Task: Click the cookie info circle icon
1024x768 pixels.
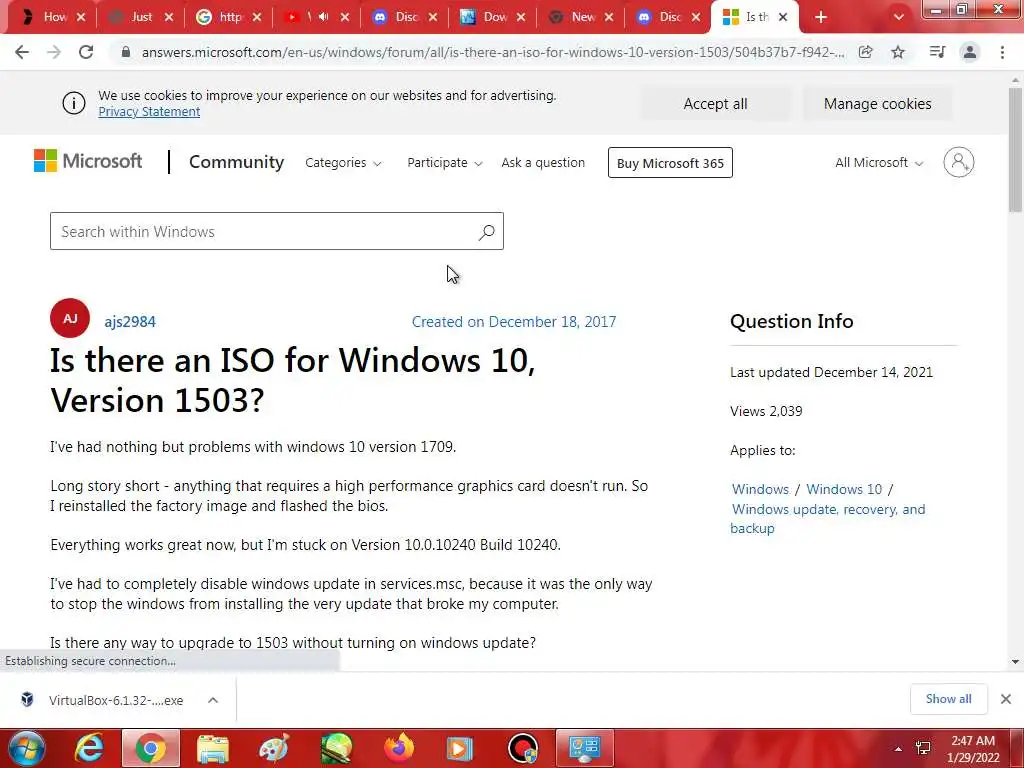Action: (74, 103)
